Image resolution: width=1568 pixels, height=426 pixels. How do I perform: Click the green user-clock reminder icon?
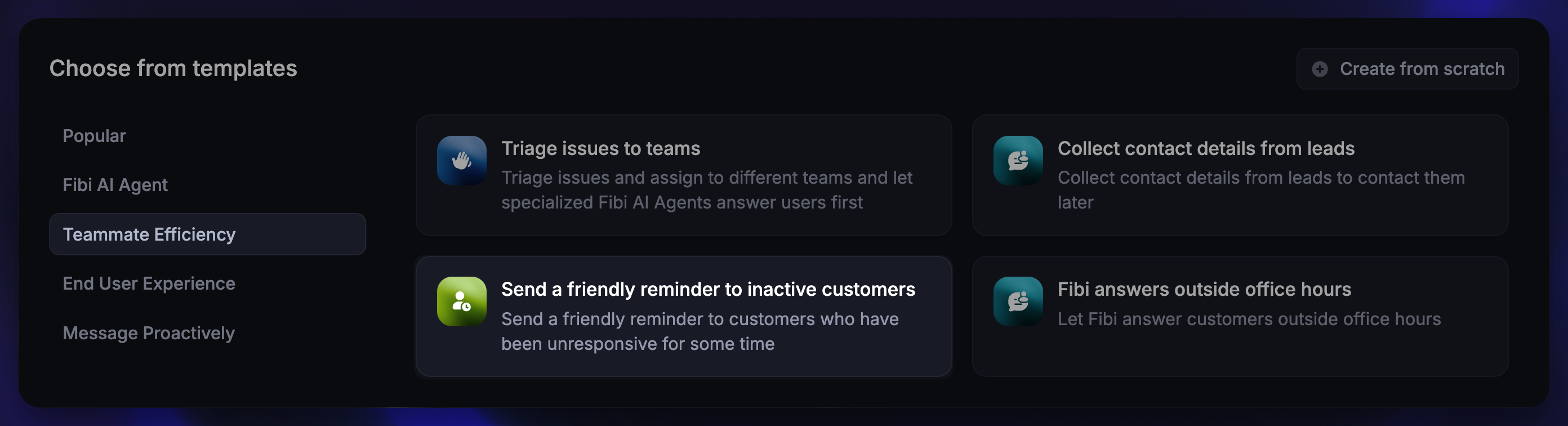point(461,301)
